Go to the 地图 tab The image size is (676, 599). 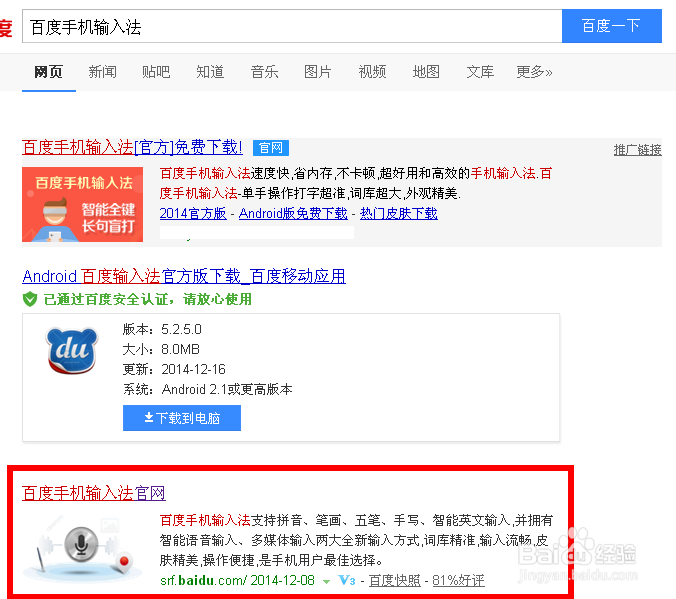tap(426, 72)
